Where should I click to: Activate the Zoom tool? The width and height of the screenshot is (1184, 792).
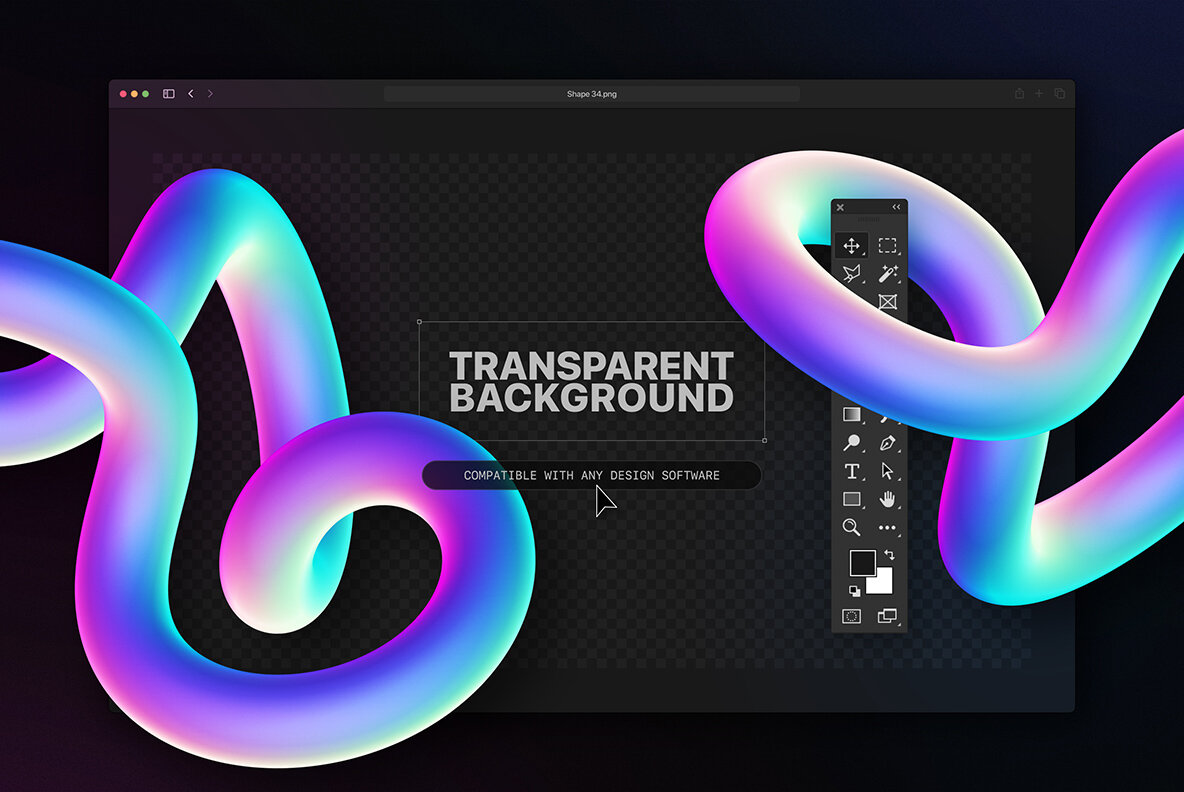(852, 527)
